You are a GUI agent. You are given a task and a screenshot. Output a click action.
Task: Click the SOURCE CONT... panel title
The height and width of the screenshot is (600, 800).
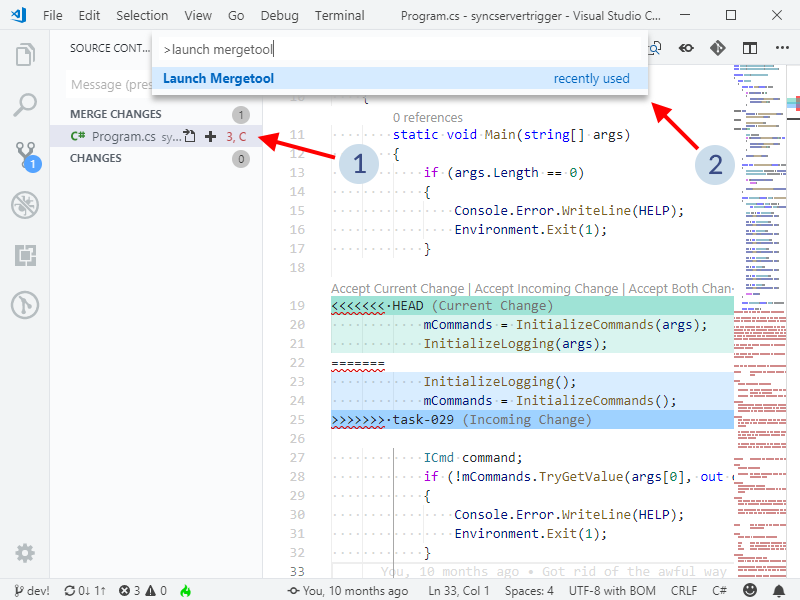pyautogui.click(x=110, y=48)
